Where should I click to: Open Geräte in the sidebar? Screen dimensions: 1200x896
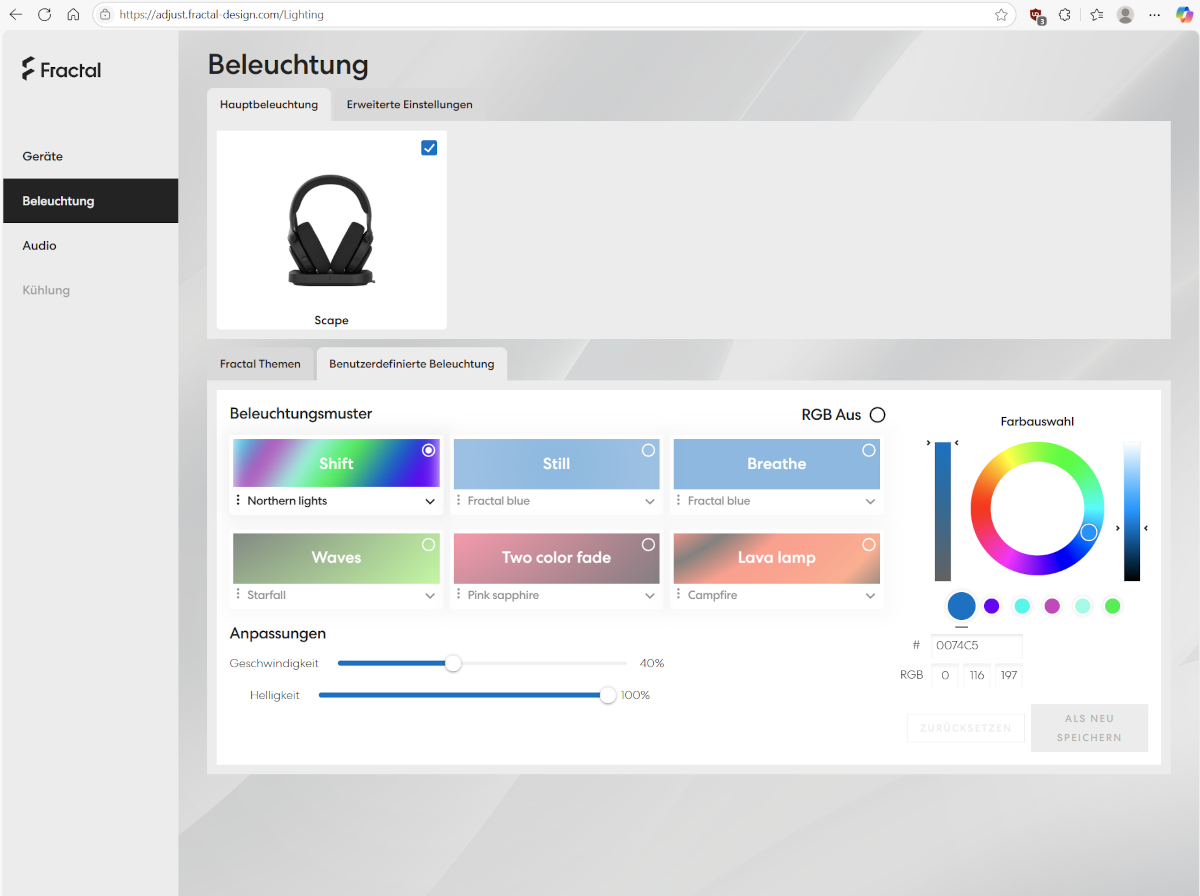coord(90,156)
